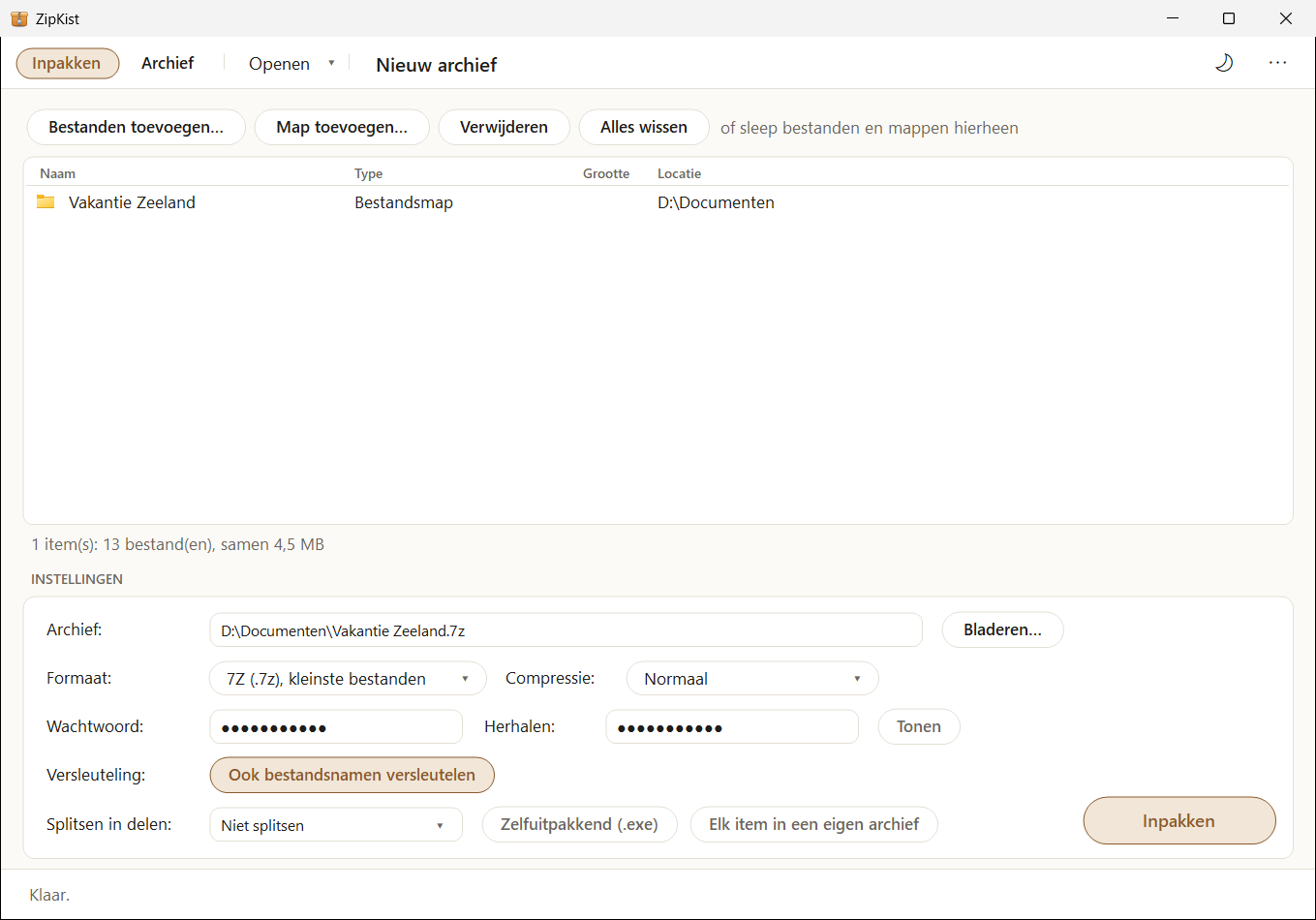Open the three-dots more options menu

coord(1278,63)
